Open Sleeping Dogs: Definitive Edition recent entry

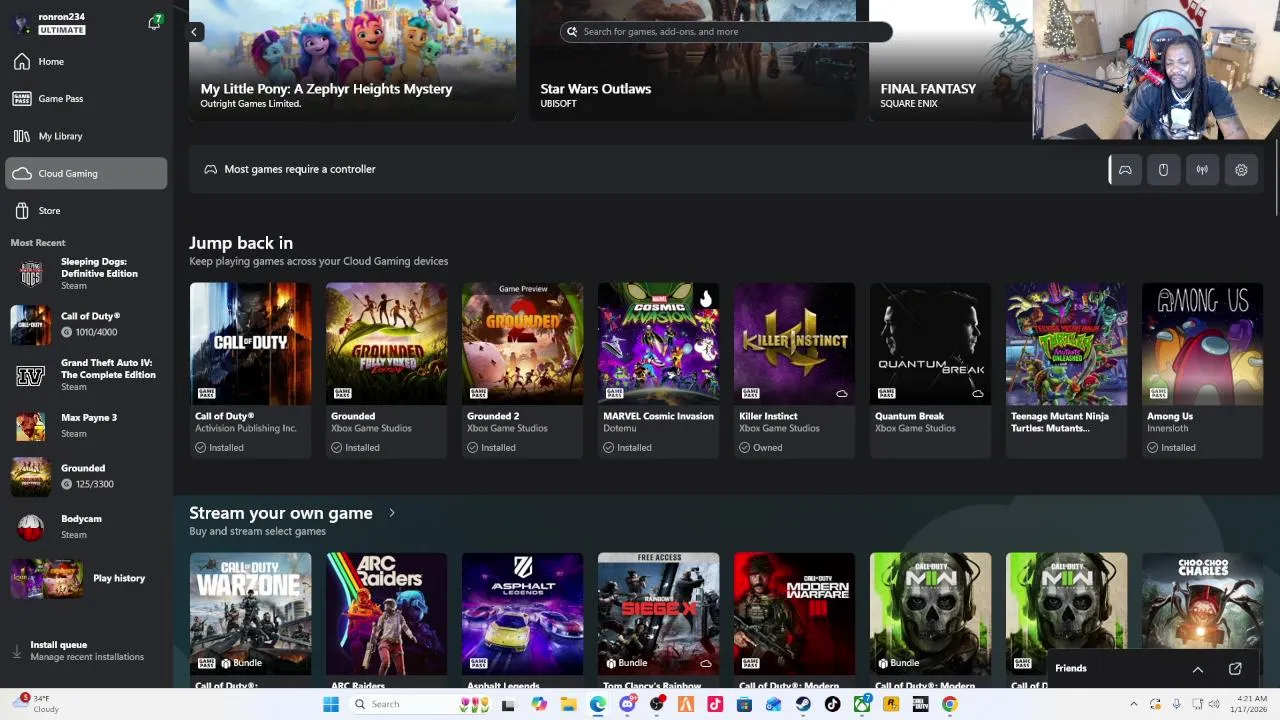pos(86,273)
